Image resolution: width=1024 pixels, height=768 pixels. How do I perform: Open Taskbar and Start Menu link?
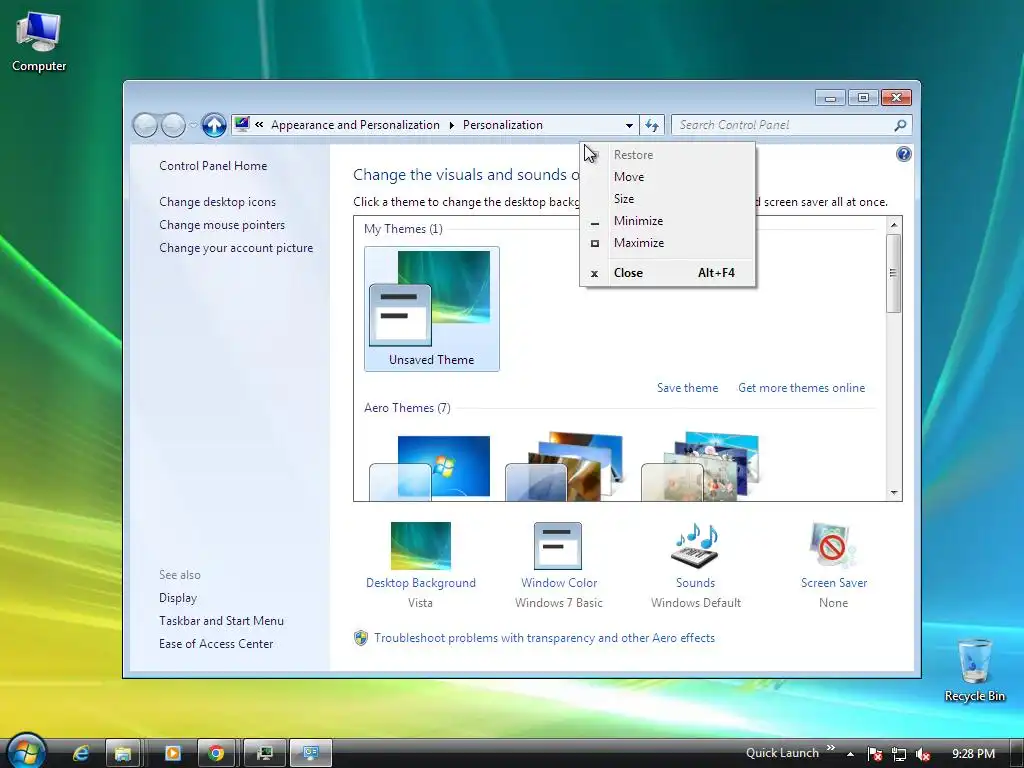point(221,621)
